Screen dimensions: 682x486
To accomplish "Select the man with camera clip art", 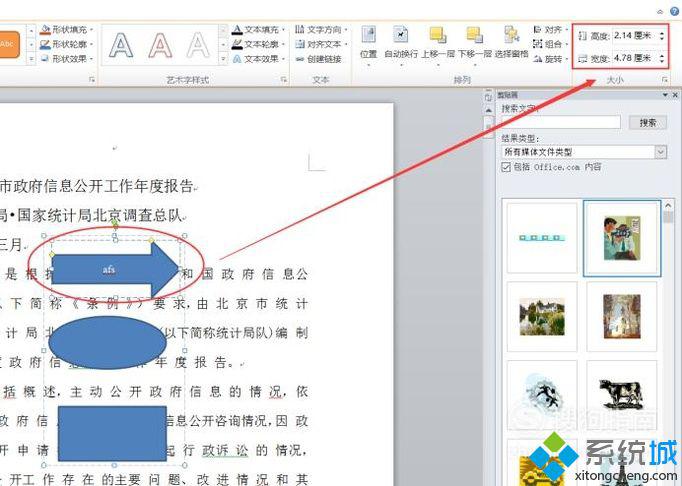I will tap(622, 238).
